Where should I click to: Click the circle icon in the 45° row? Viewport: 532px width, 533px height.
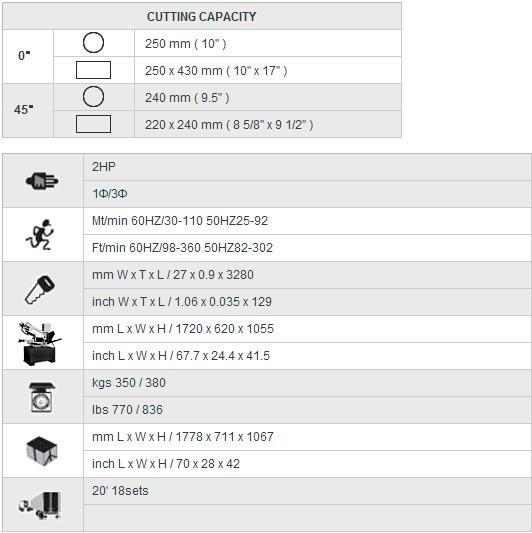point(93,97)
